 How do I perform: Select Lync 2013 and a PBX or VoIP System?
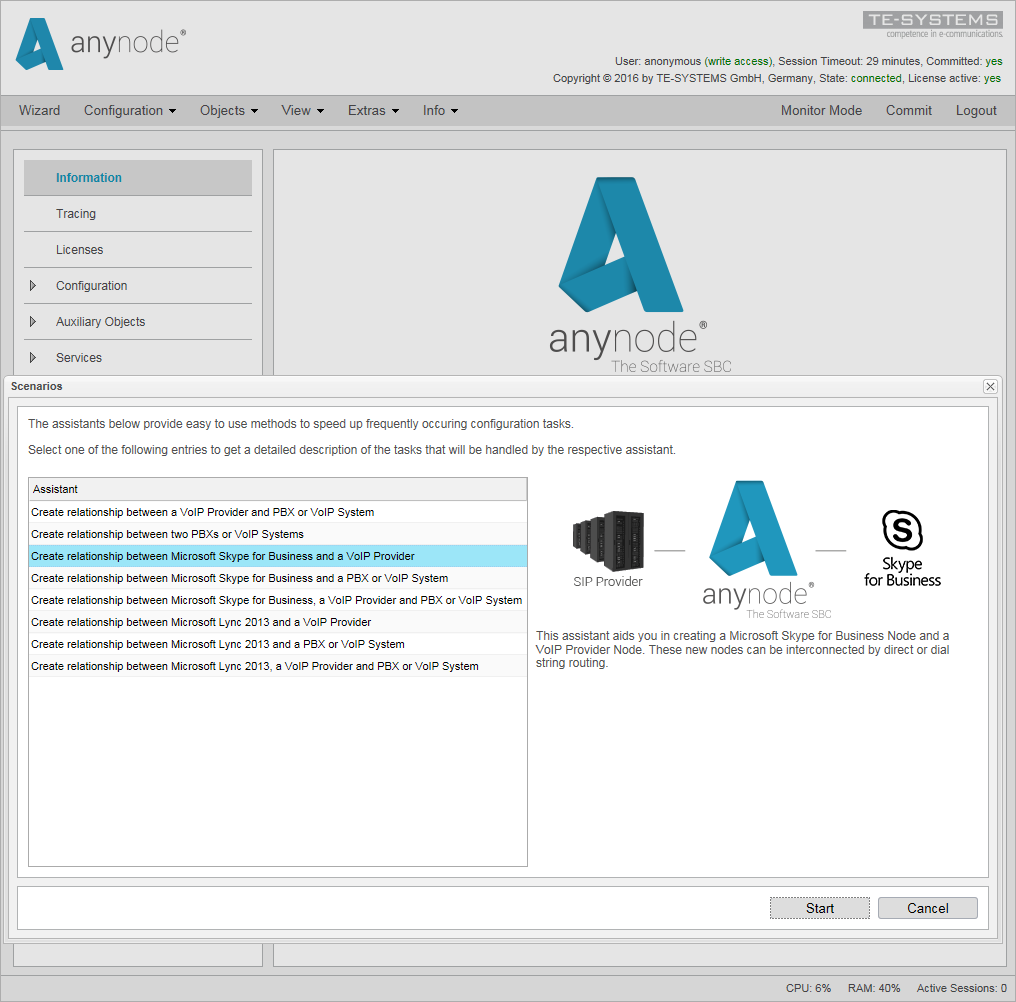point(278,644)
